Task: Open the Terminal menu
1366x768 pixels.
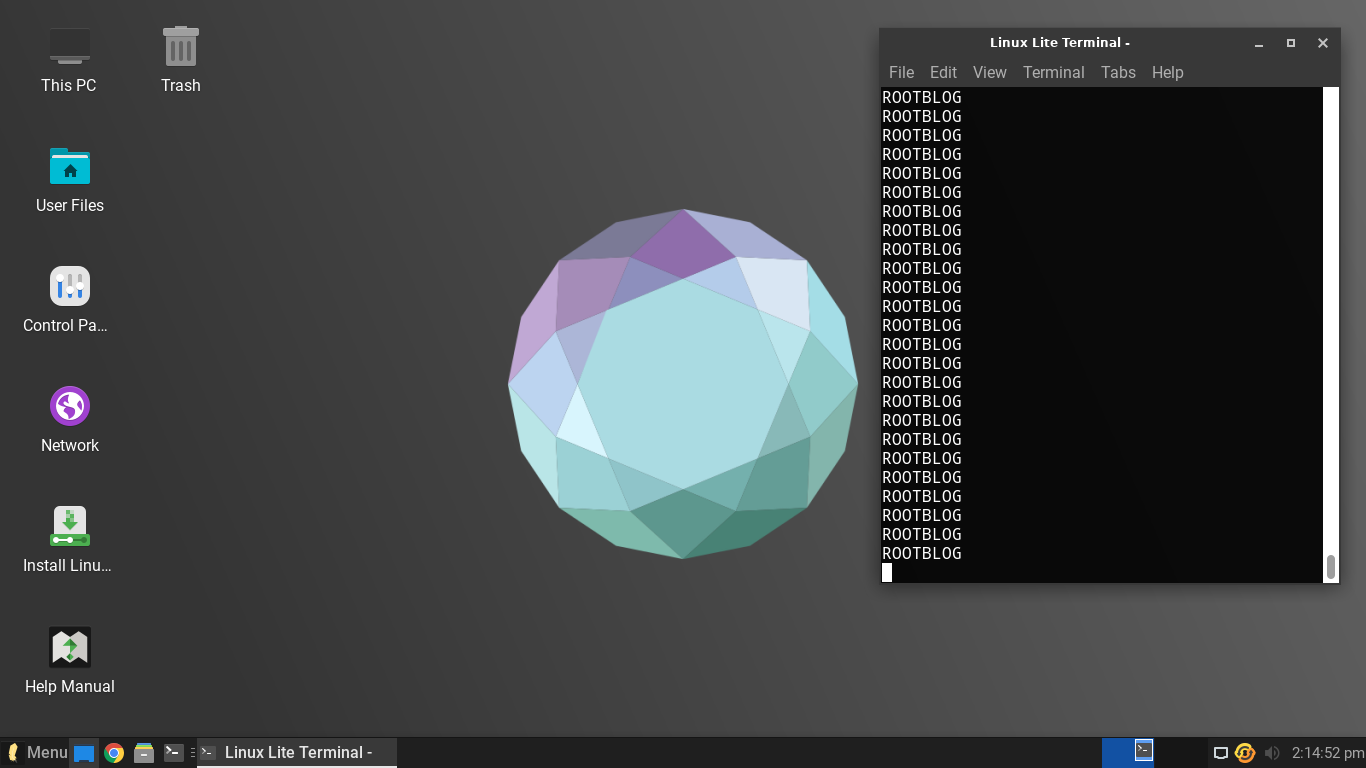Action: click(1053, 72)
